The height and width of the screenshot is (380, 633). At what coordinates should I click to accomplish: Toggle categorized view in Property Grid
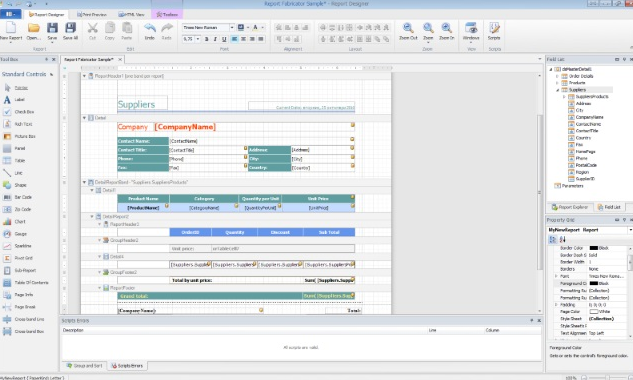coord(553,239)
